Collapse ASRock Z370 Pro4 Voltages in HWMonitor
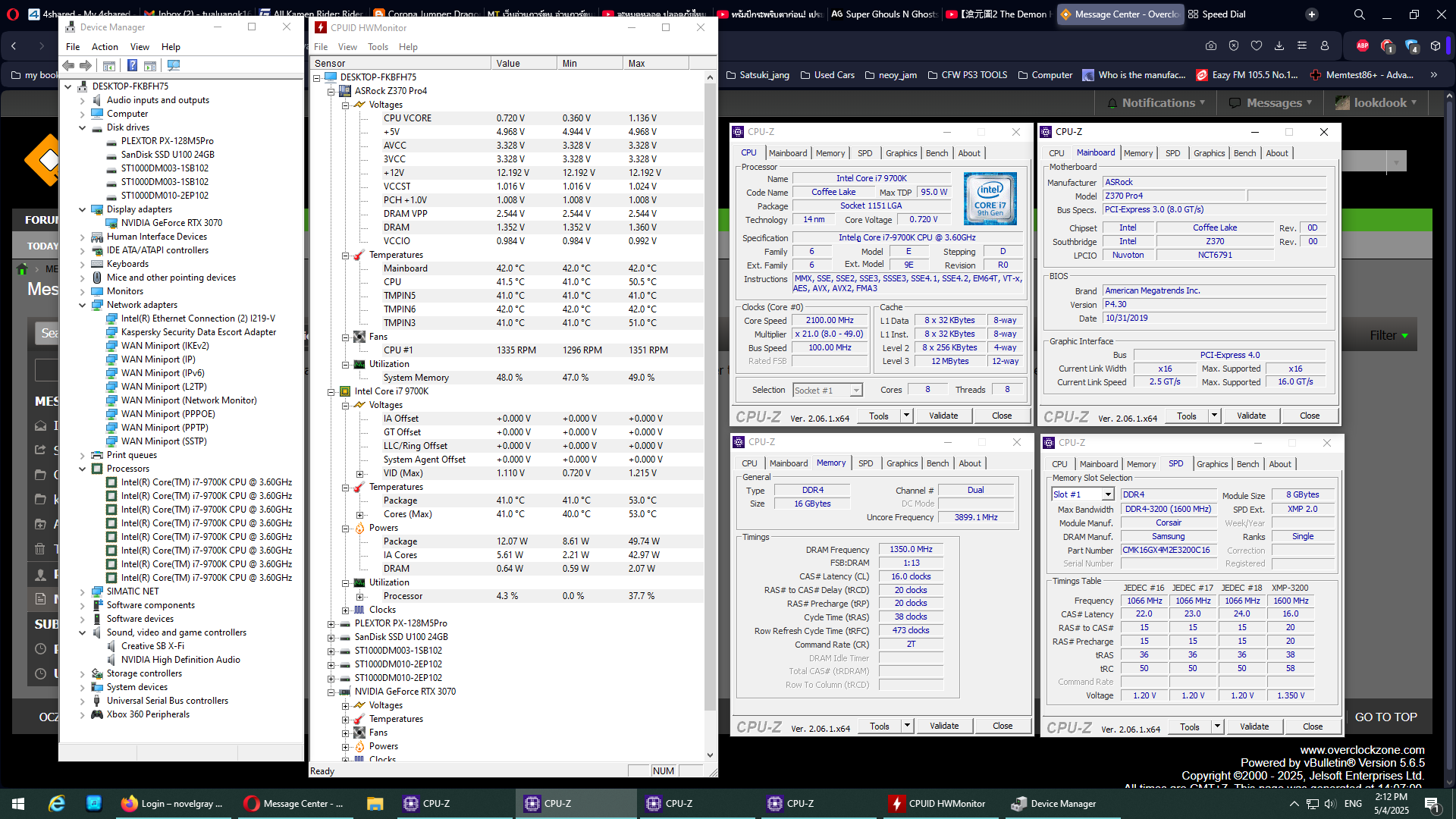The width and height of the screenshot is (1456, 819). coord(345,105)
